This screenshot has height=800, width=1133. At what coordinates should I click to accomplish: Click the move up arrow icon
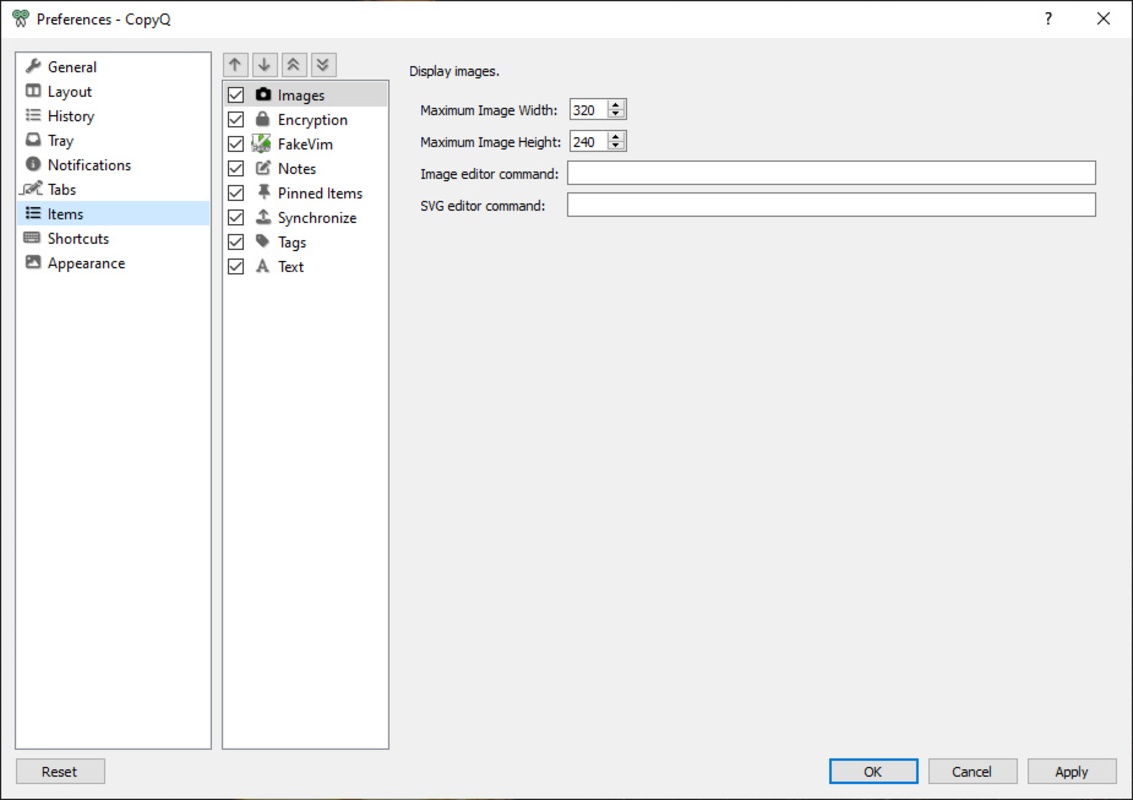coord(235,65)
